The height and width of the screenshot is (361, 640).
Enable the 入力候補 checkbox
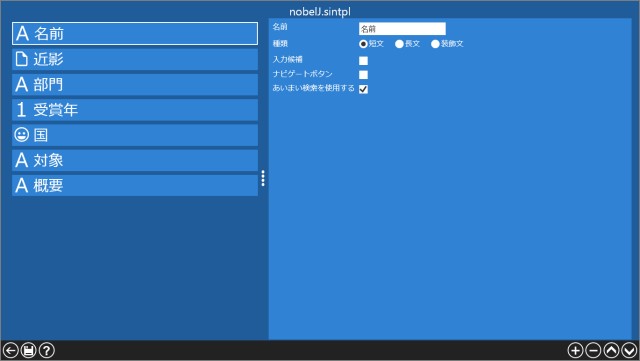coord(363,61)
